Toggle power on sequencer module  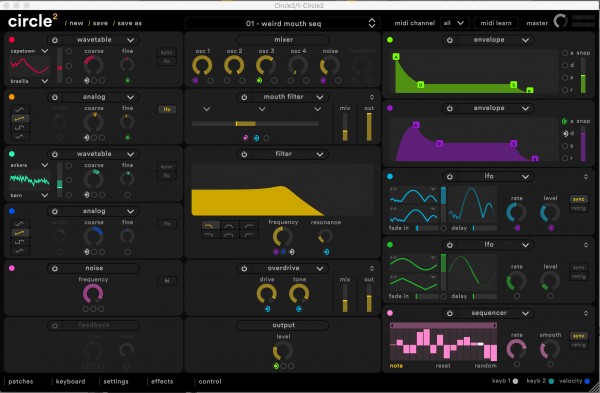pos(450,313)
